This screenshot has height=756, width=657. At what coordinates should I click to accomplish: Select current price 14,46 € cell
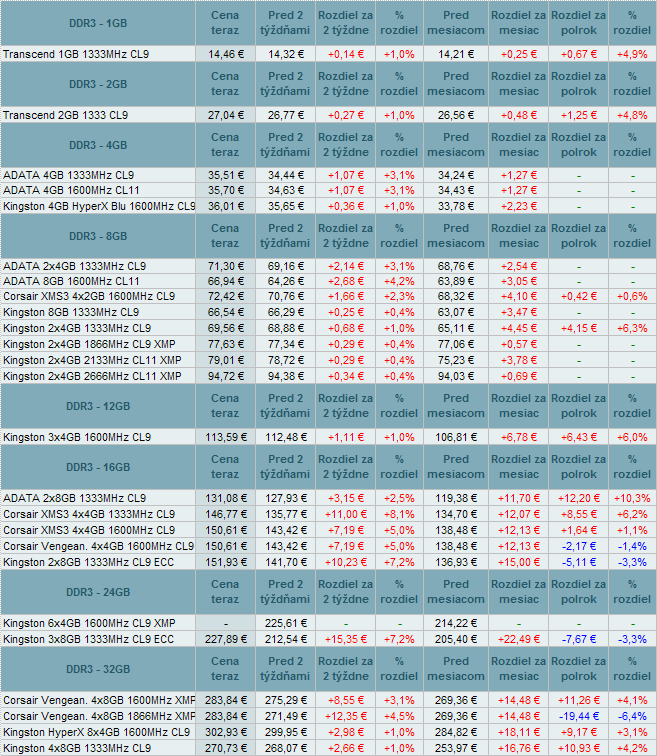tap(226, 54)
